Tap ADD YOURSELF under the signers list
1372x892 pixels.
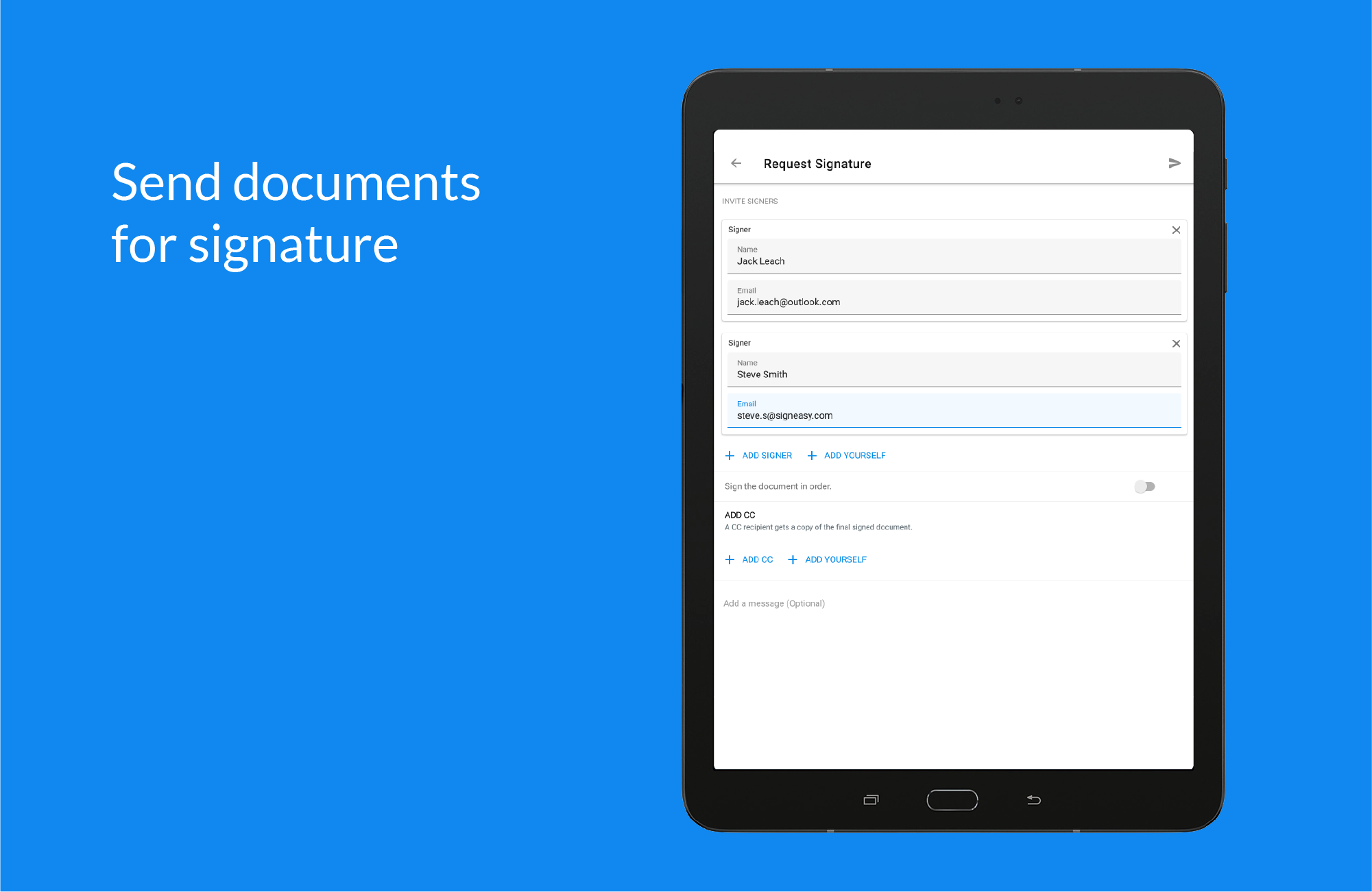(854, 455)
